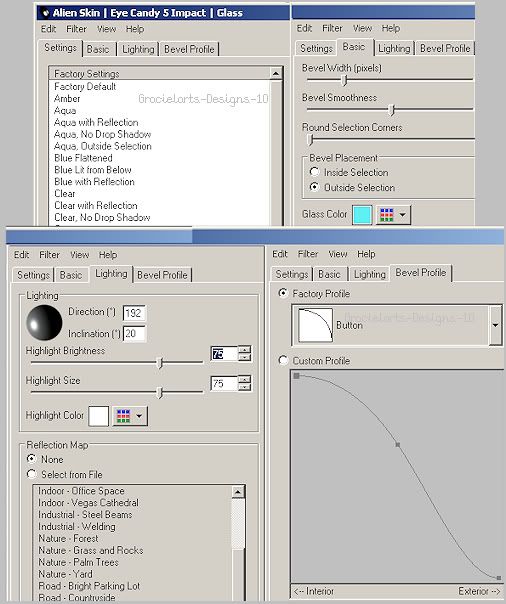Click the Round Selection Corners slider handle
Screen dimensions: 506x604
click(310, 139)
